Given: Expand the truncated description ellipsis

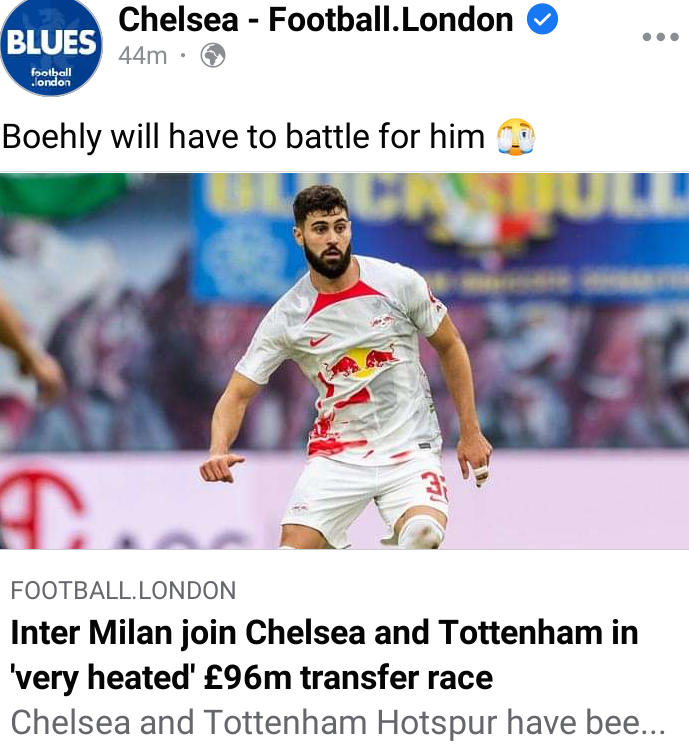Looking at the screenshot, I should (653, 724).
